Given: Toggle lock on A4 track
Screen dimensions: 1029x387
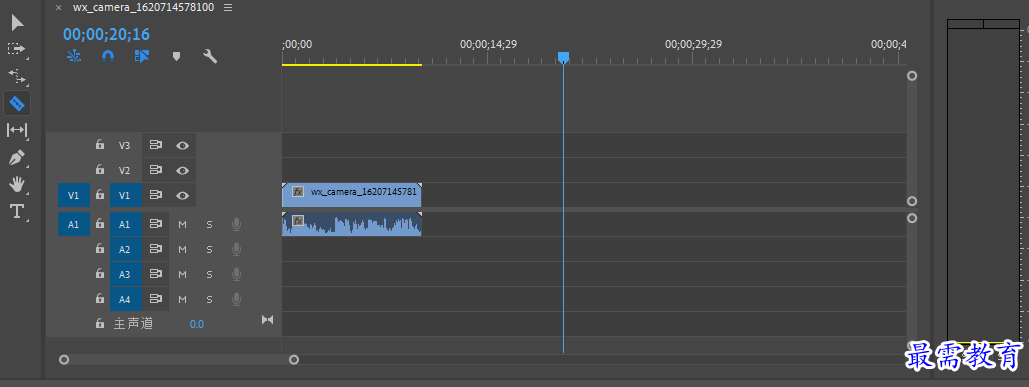Looking at the screenshot, I should [100, 299].
